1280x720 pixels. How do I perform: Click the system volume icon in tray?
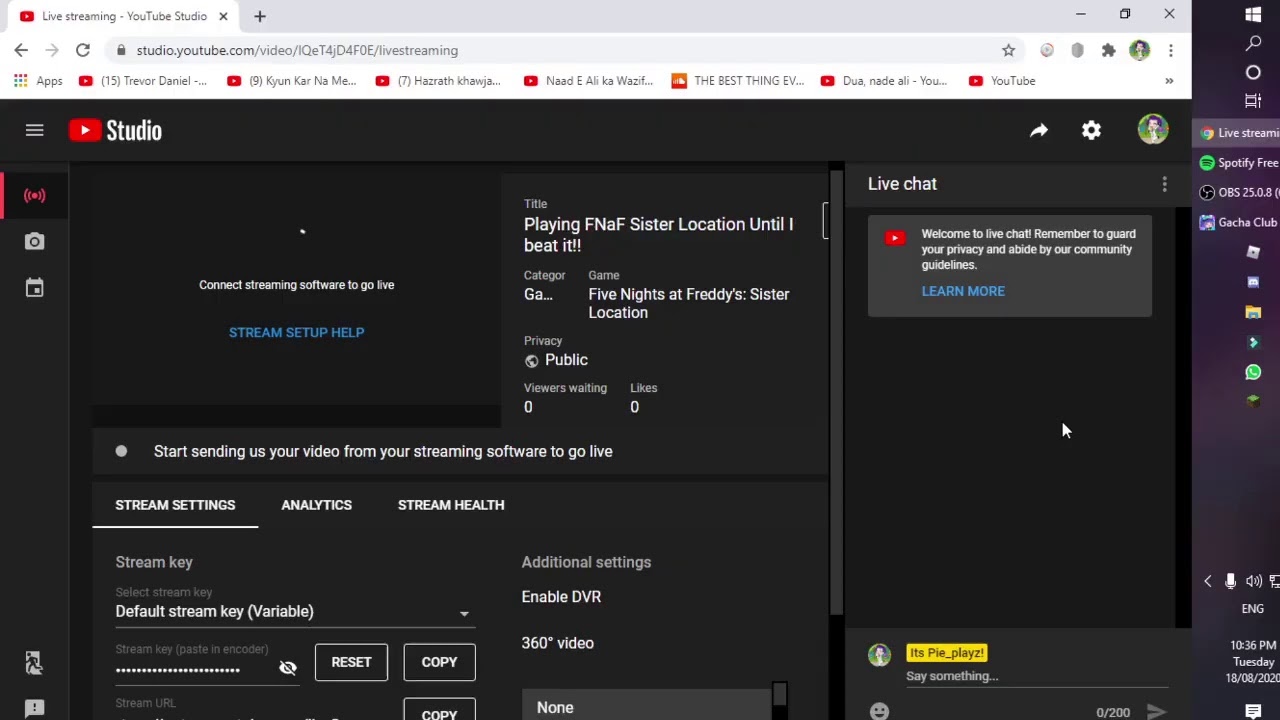click(1253, 581)
